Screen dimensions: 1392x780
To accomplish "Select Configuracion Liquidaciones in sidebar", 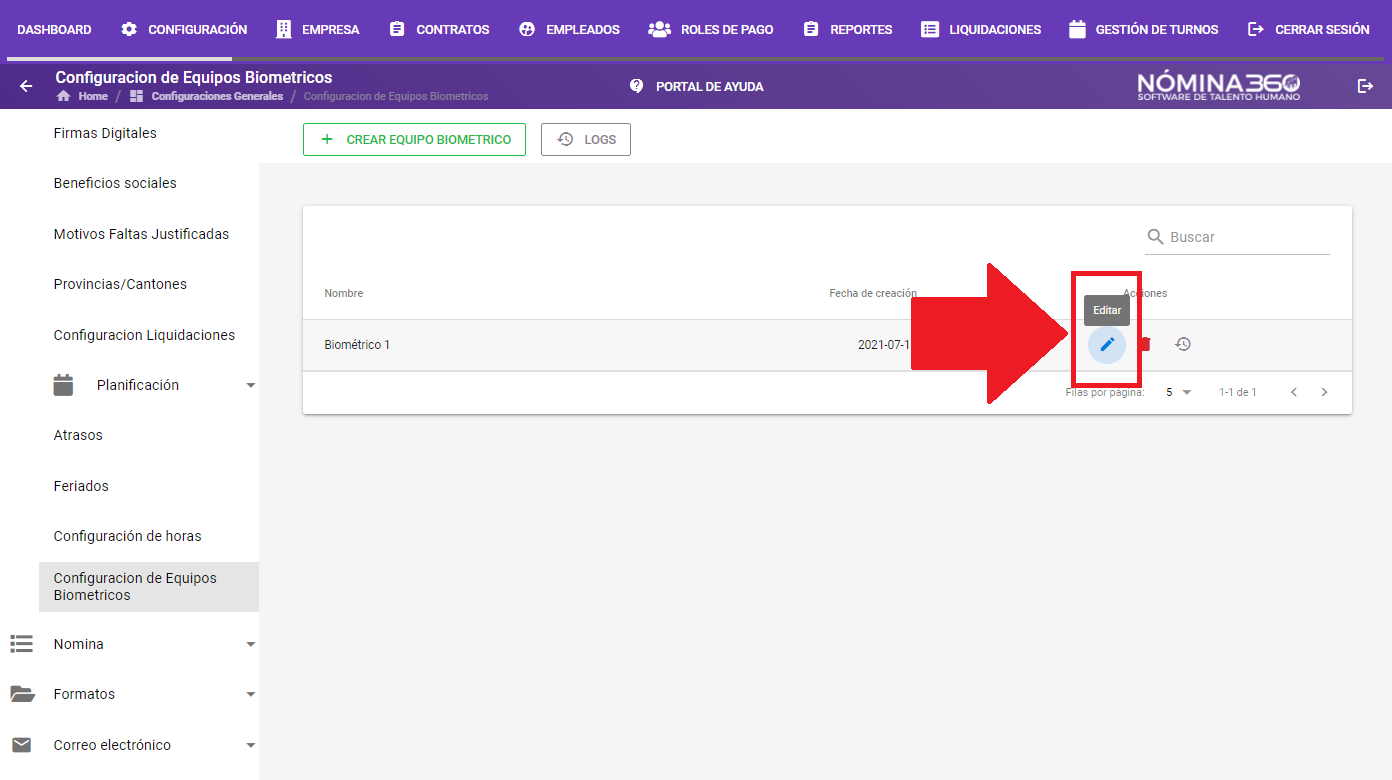I will pyautogui.click(x=144, y=335).
